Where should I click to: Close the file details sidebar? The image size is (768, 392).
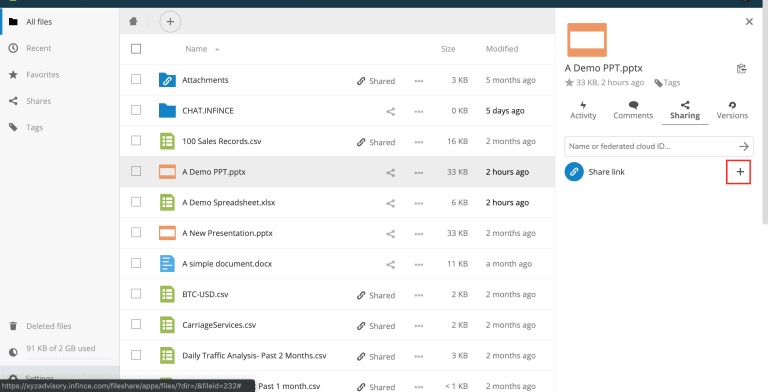749,22
